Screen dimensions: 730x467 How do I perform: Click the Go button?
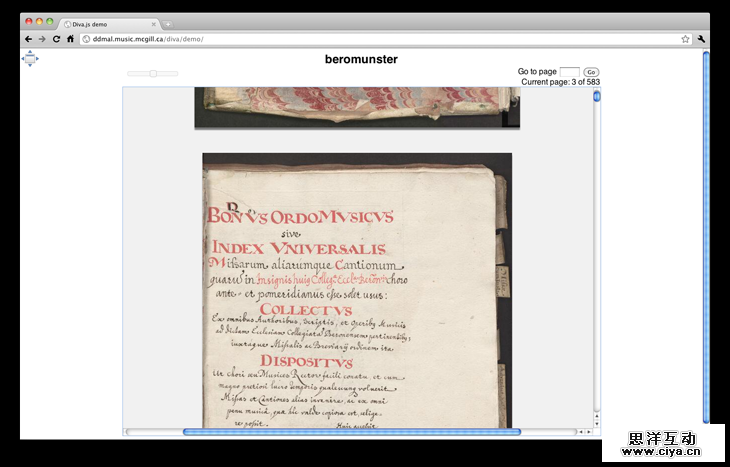click(591, 72)
